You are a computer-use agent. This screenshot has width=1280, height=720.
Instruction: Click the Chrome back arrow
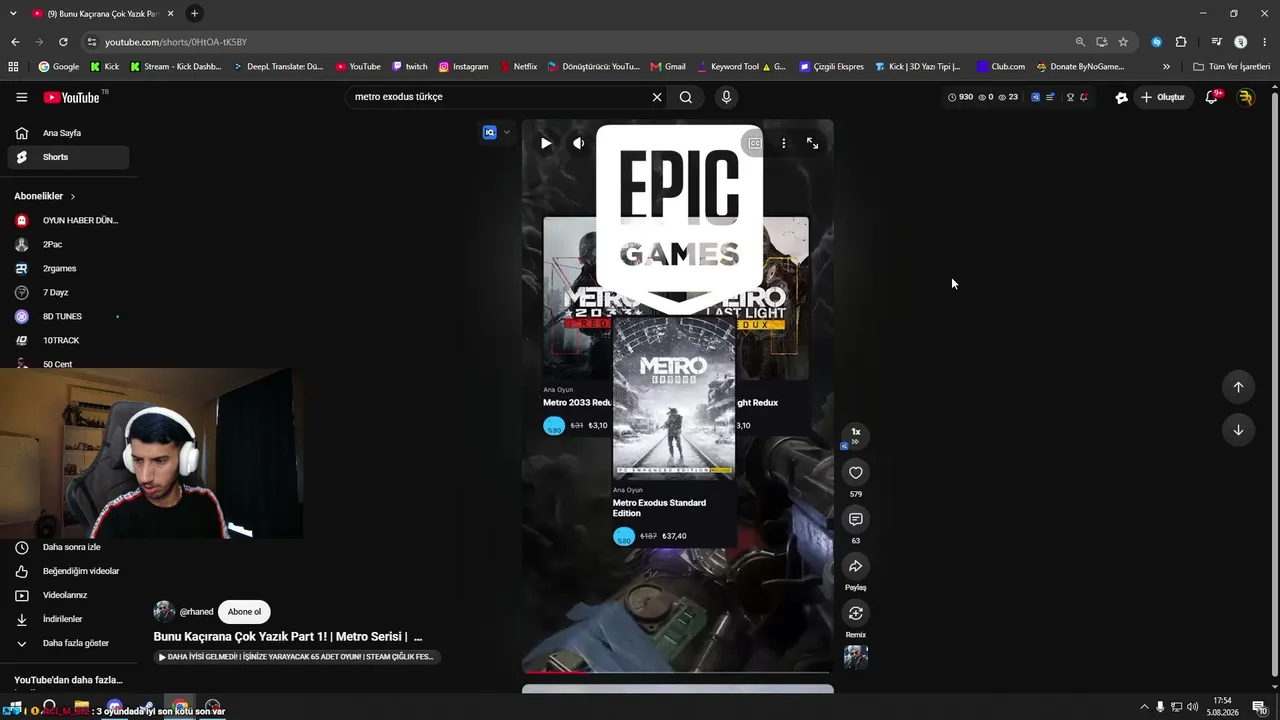tap(15, 42)
